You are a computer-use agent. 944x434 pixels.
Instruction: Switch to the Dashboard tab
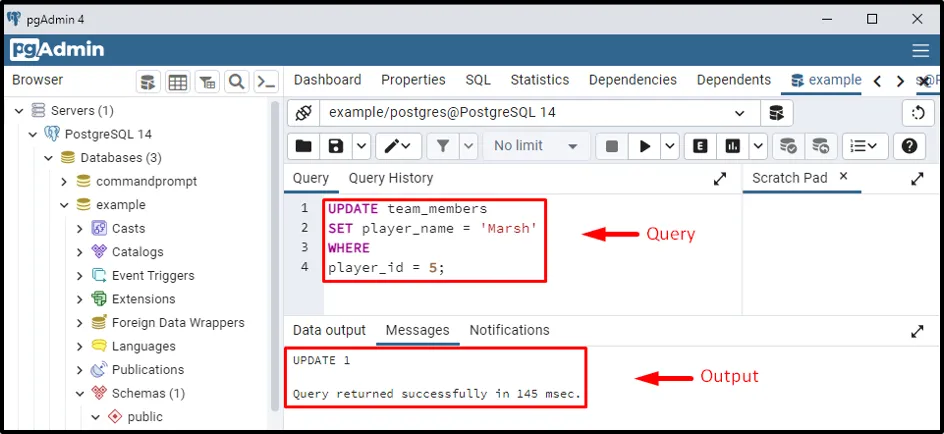pyautogui.click(x=327, y=80)
